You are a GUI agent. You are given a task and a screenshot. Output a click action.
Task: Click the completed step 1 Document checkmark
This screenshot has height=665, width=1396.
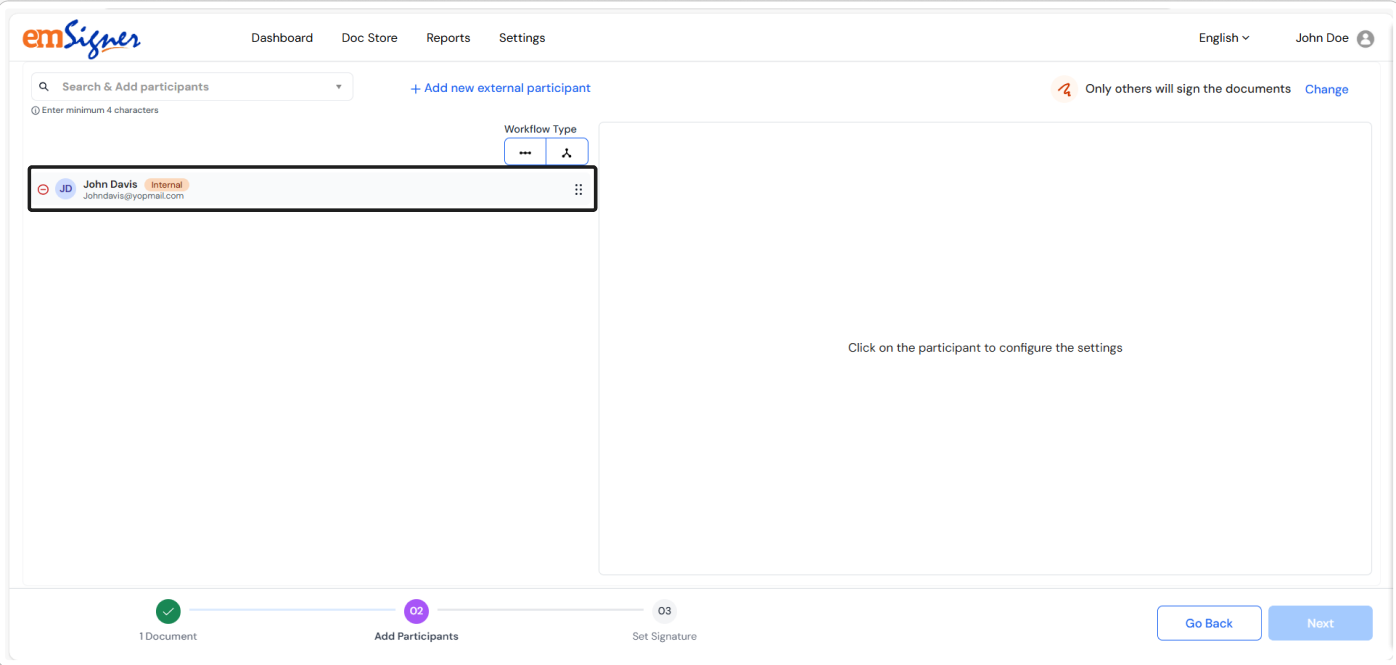(x=168, y=611)
